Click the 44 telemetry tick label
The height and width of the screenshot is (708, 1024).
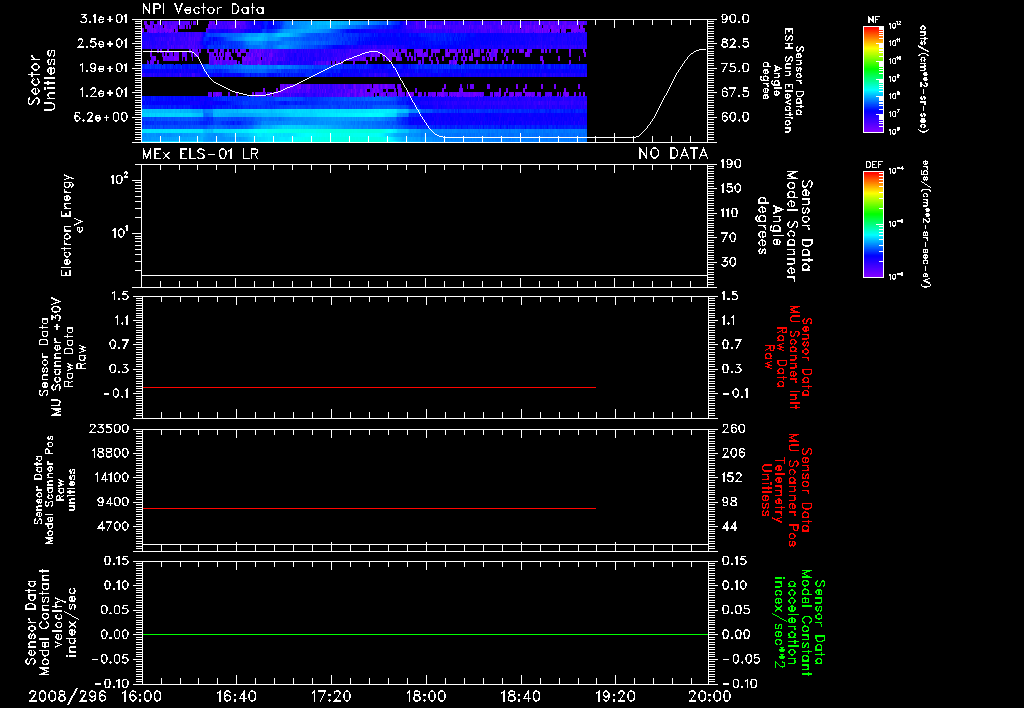point(729,526)
